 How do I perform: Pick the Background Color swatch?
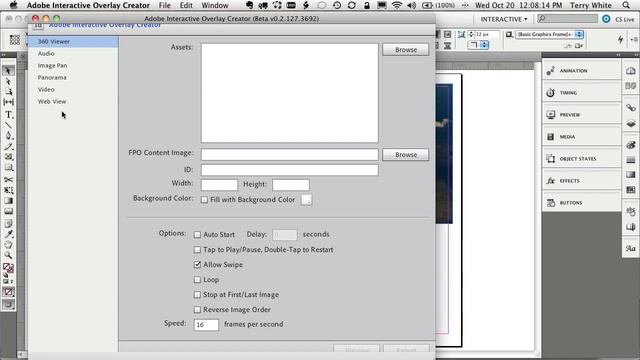tap(306, 200)
